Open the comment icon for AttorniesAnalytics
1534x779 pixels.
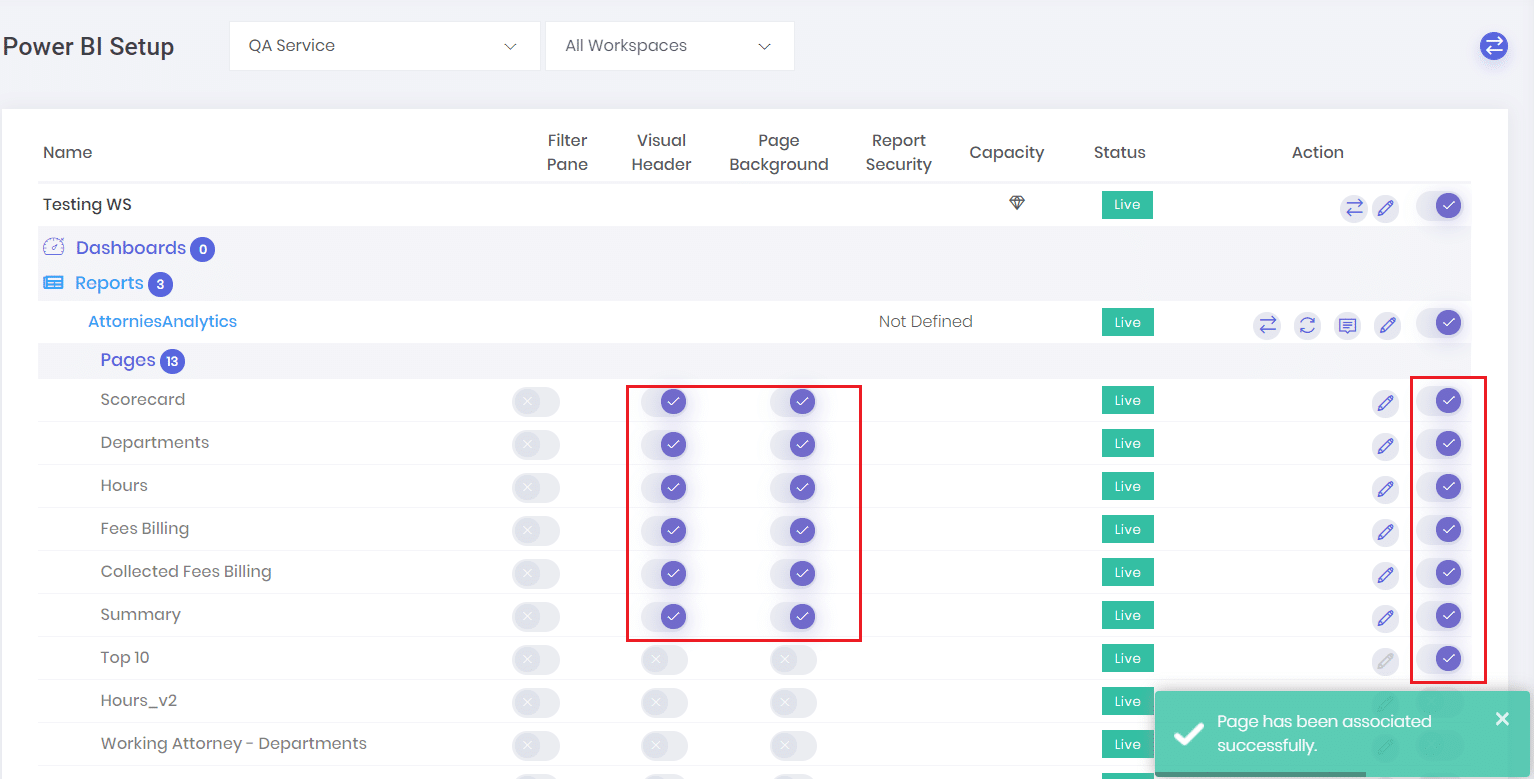(x=1347, y=325)
